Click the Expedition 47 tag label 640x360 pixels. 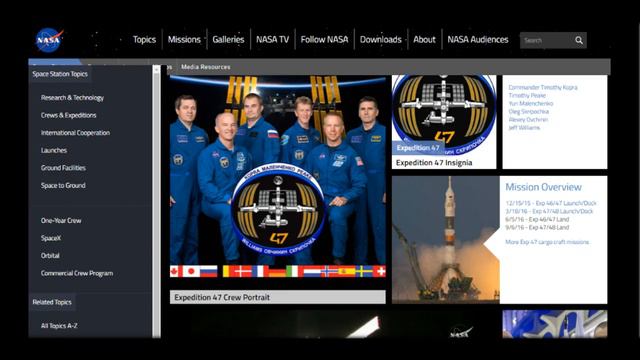(418, 148)
